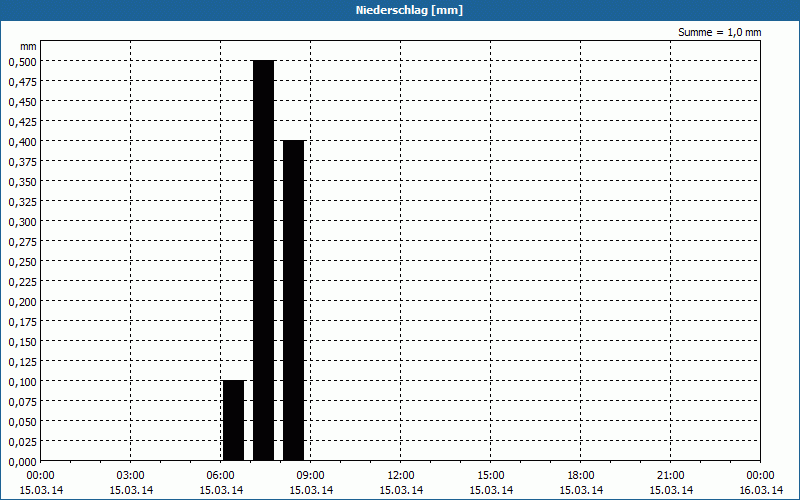
Task: Click the 21:00 time axis label
Action: [670, 476]
